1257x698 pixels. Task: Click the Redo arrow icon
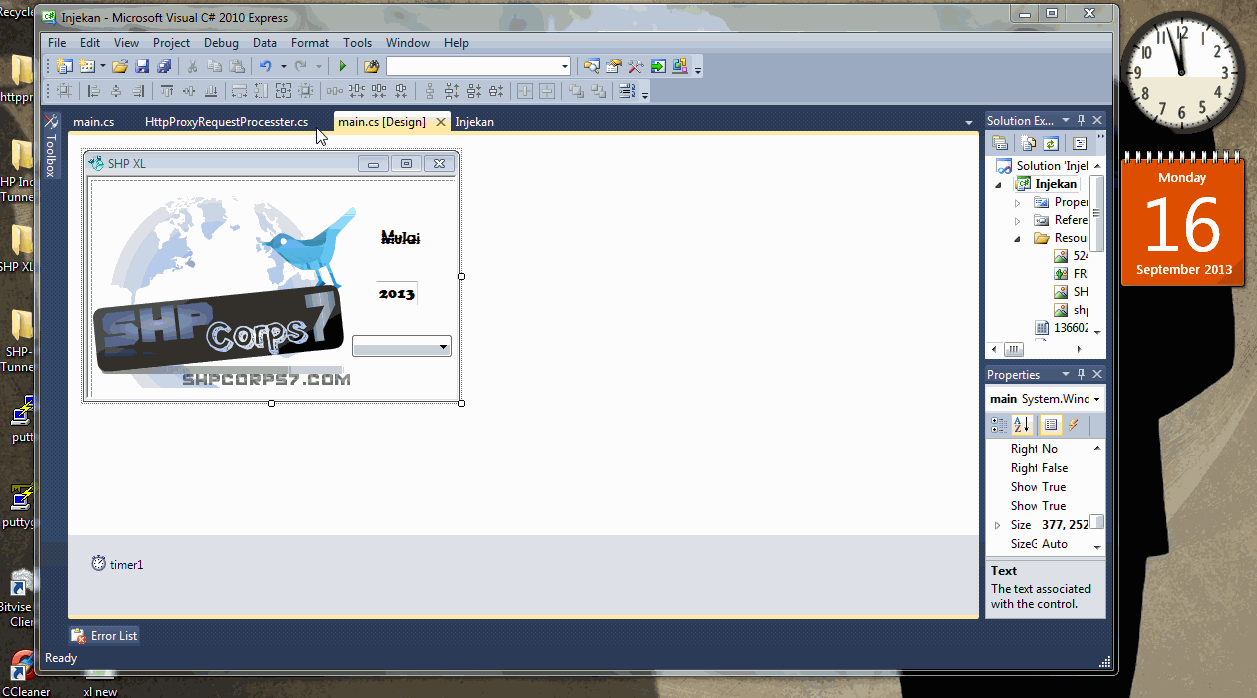tap(300, 66)
